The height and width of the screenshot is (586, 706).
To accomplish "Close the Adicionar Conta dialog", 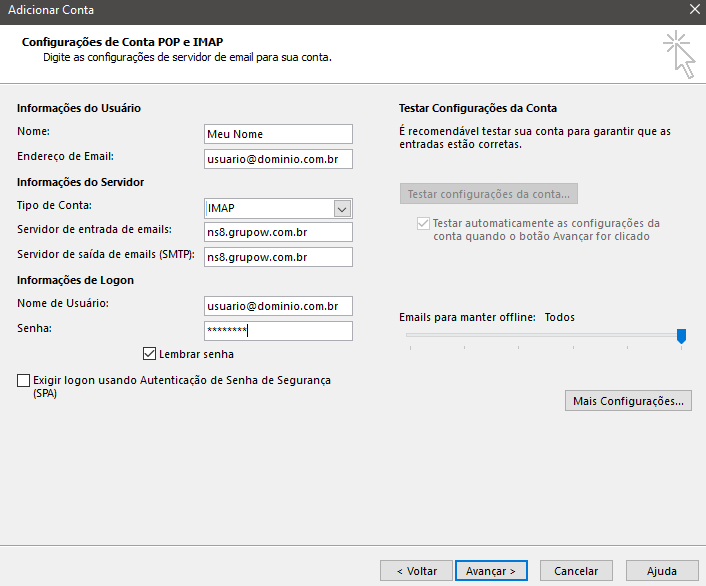I will 695,9.
